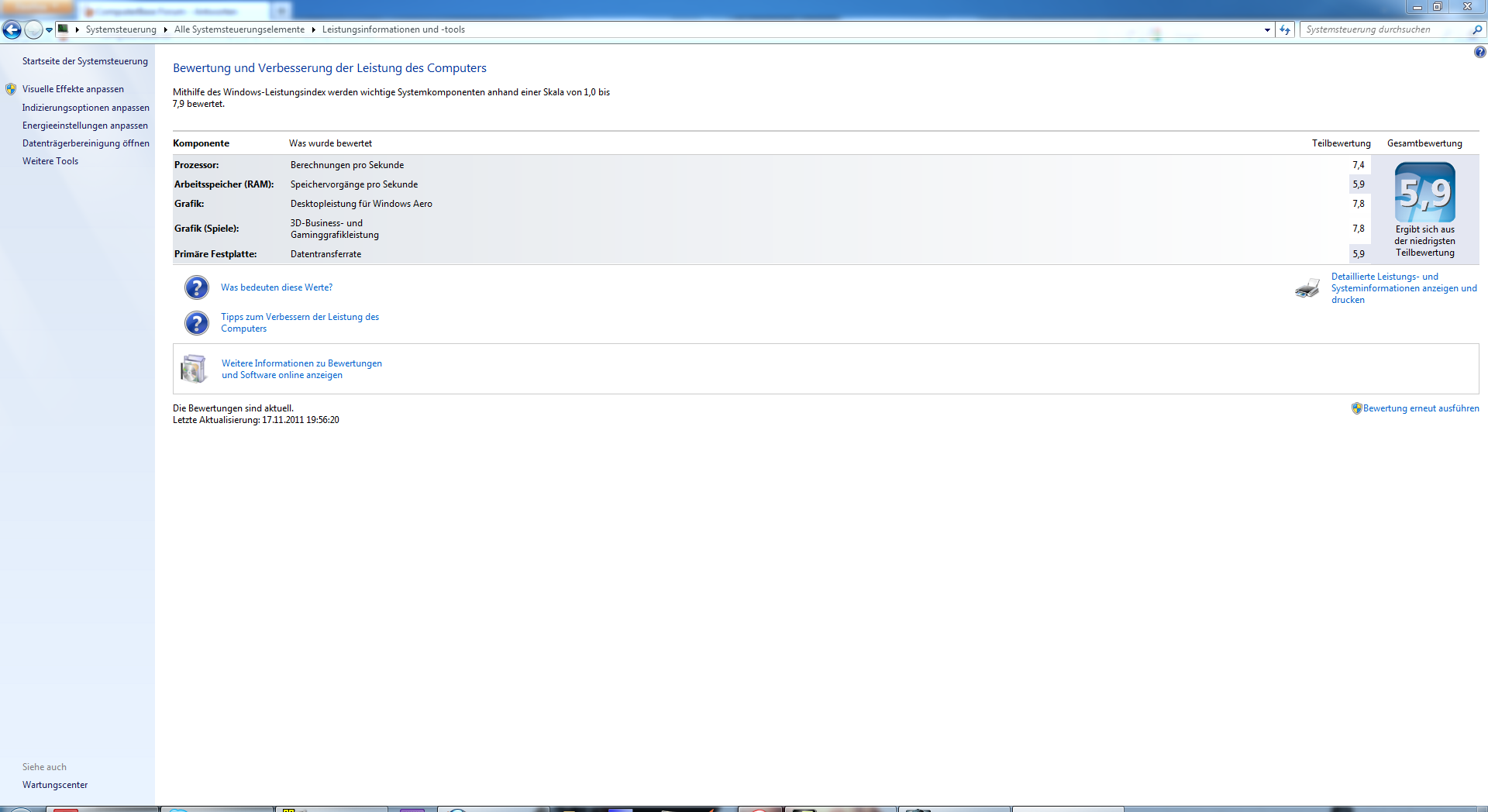Expand arrow before Systemsteuerung breadcrumb

(x=77, y=29)
